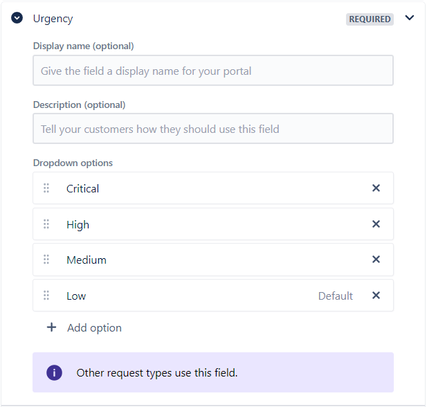The width and height of the screenshot is (427, 407).
Task: Delete the Low option using its X
Action: tap(376, 295)
